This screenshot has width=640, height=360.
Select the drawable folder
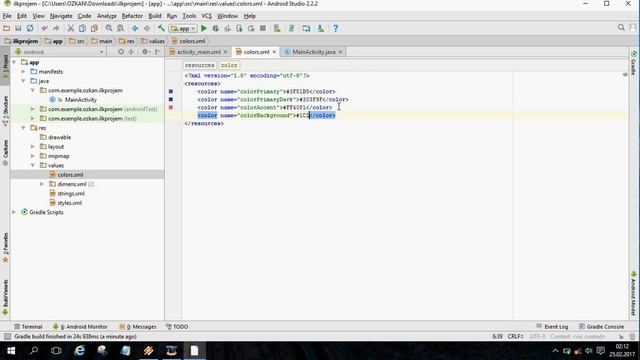[59, 137]
